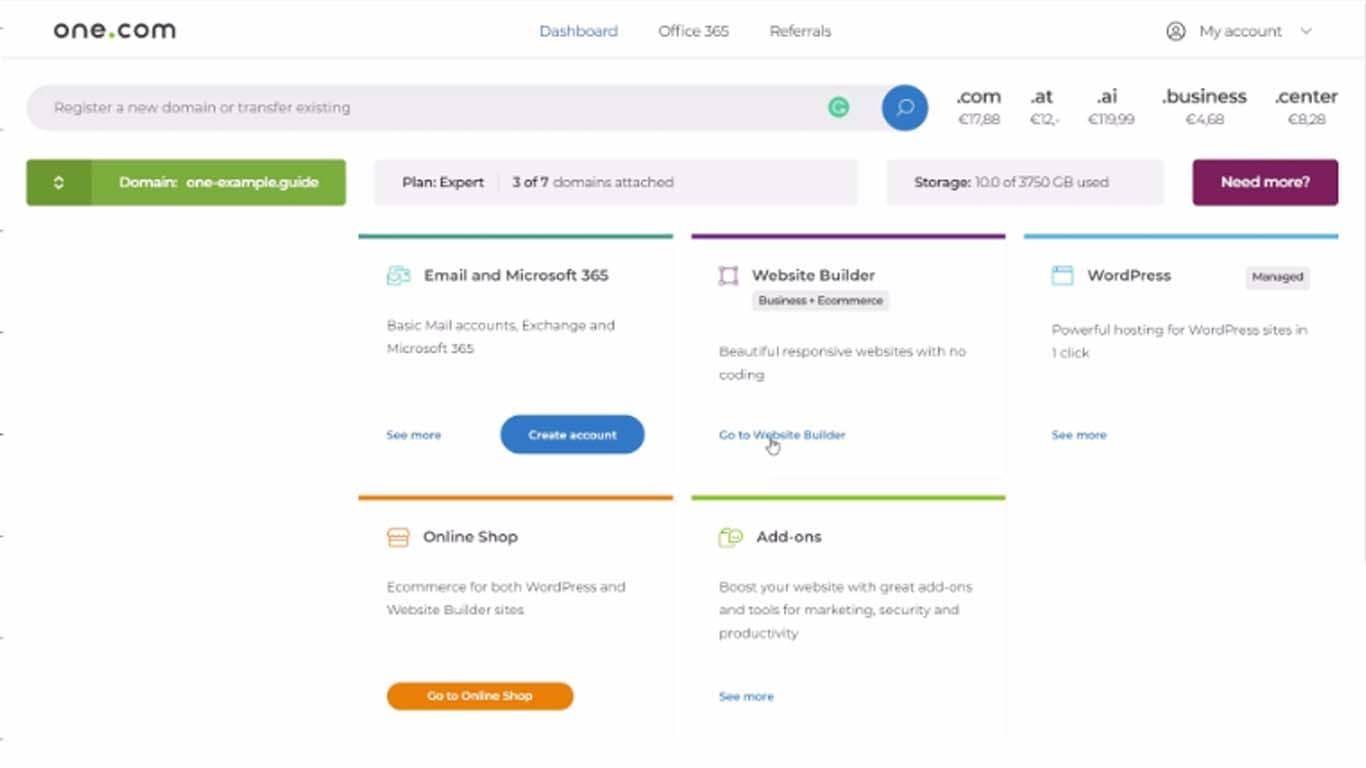Click See more under WordPress

click(x=1079, y=435)
